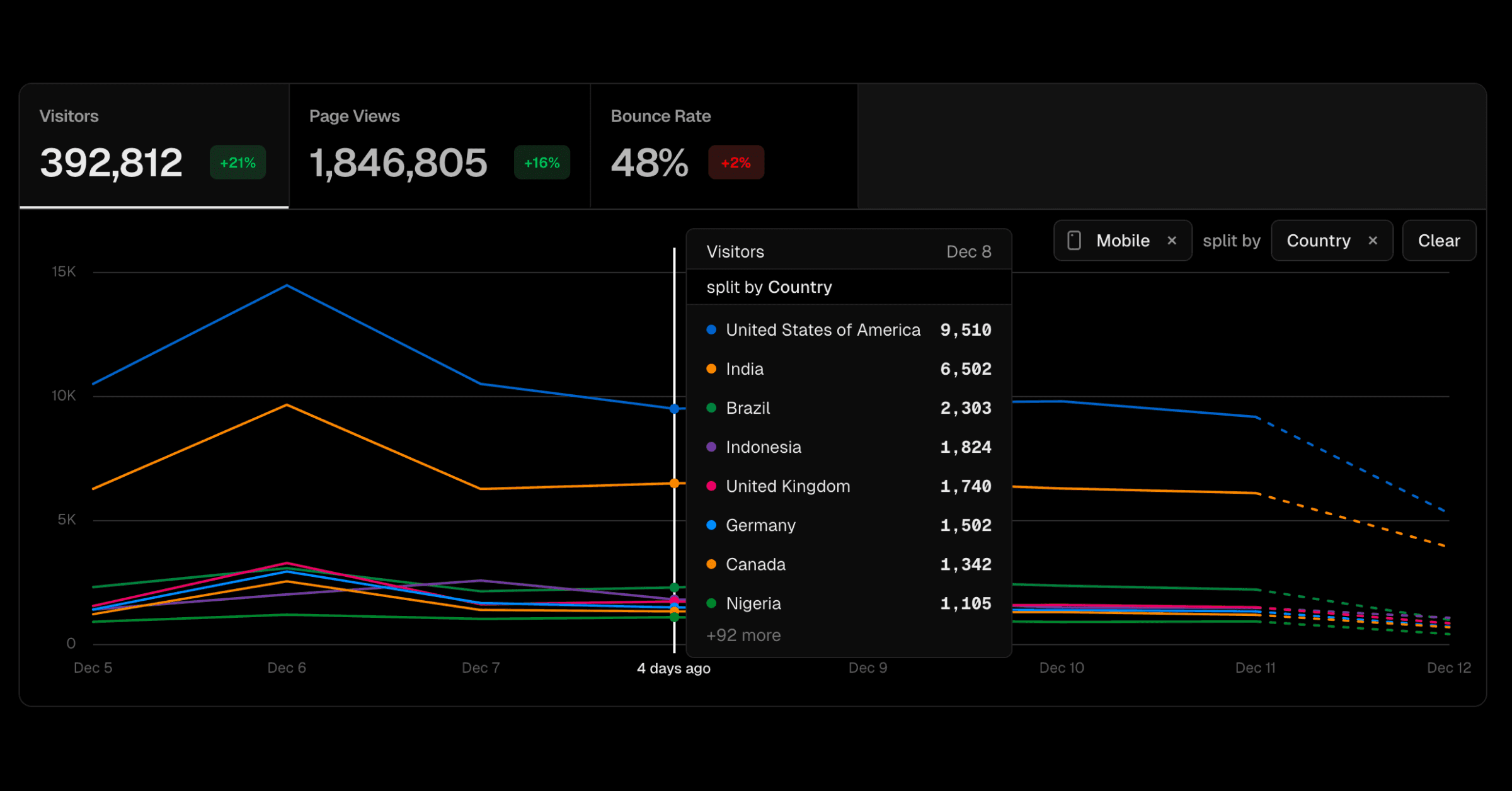Viewport: 1512px width, 791px height.
Task: Select the India orange legend dot
Action: [711, 368]
